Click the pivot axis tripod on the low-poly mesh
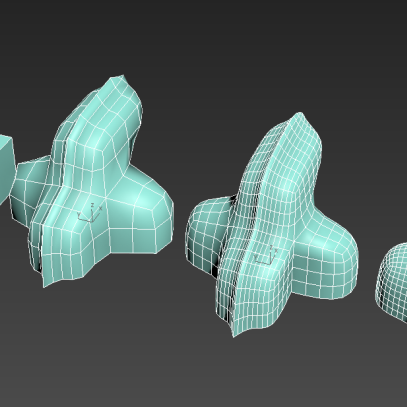The image size is (407, 407). (x=89, y=213)
